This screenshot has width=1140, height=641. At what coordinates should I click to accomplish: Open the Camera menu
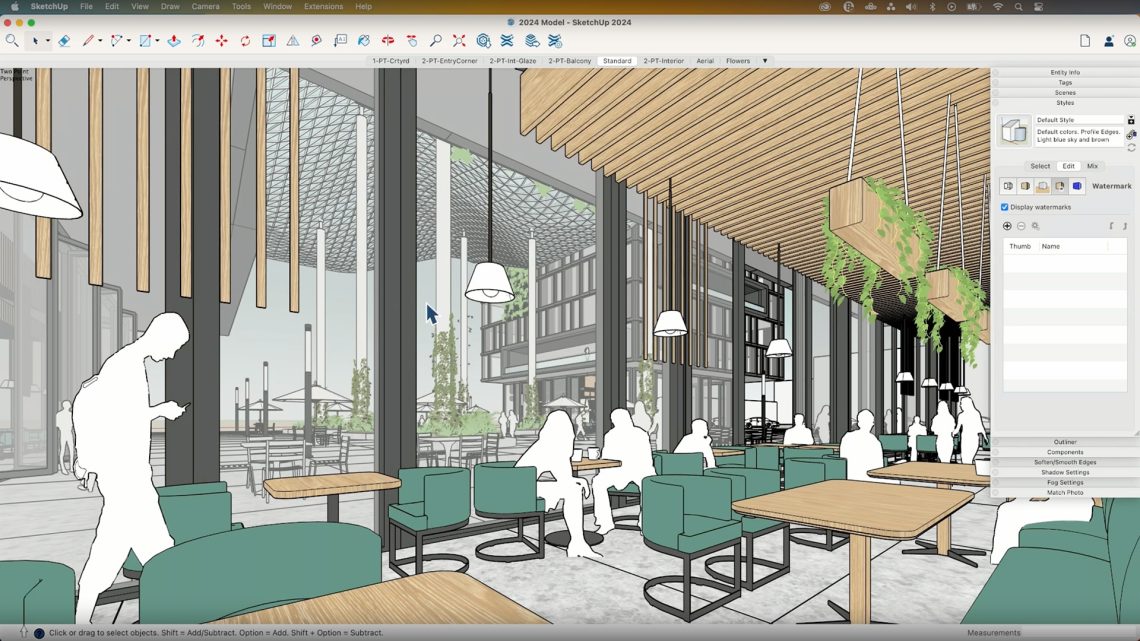point(205,6)
